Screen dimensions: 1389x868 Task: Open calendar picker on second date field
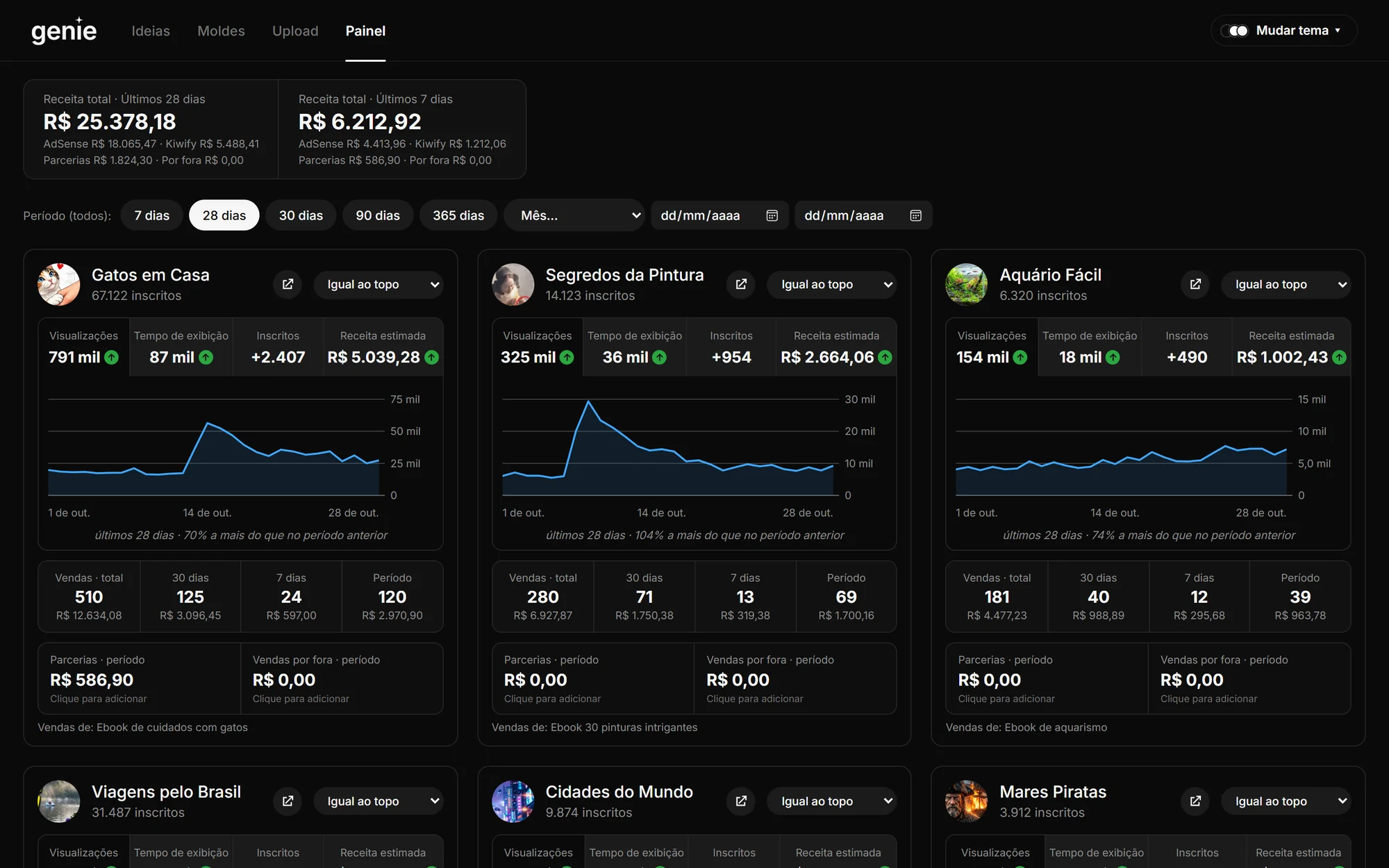click(915, 215)
